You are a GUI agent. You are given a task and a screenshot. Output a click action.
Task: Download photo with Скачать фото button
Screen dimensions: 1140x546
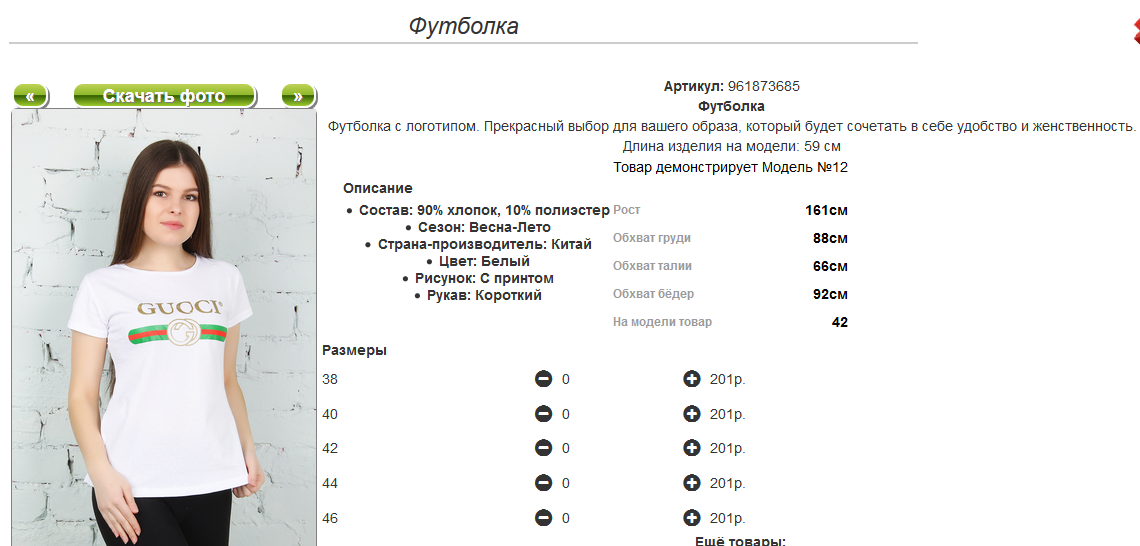[x=164, y=96]
